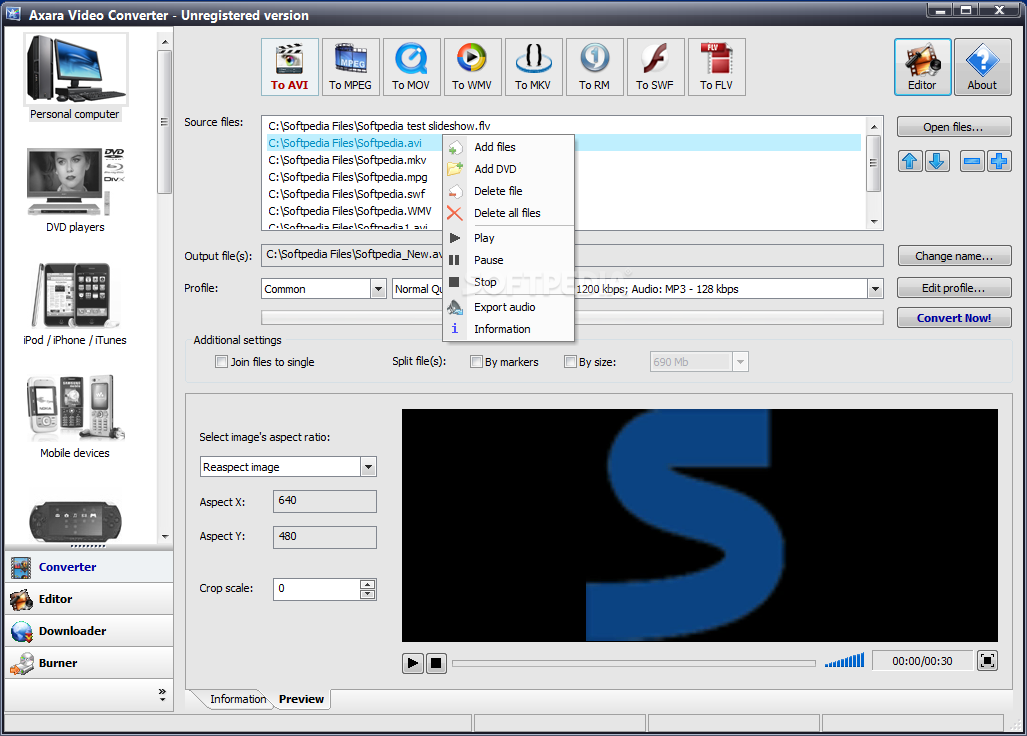The height and width of the screenshot is (736, 1027).
Task: Click the Aspect X input field
Action: pyautogui.click(x=325, y=501)
